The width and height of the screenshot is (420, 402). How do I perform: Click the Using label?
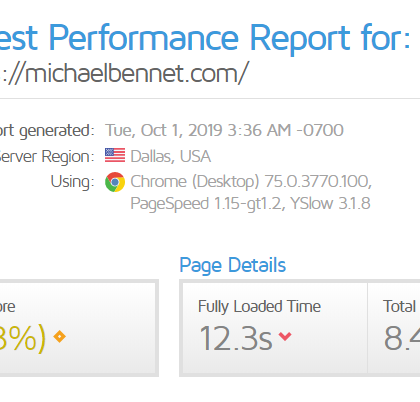[x=72, y=182]
